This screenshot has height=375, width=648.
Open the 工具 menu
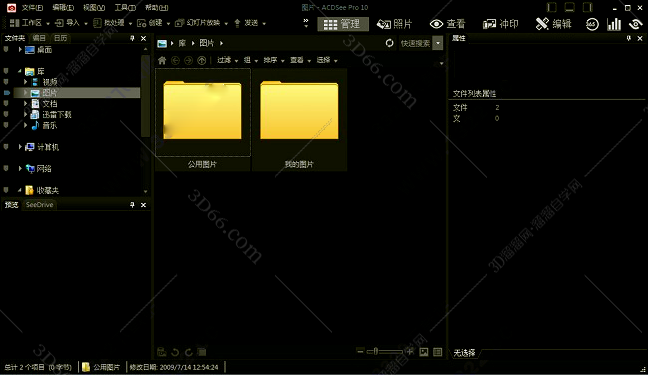click(x=125, y=7)
